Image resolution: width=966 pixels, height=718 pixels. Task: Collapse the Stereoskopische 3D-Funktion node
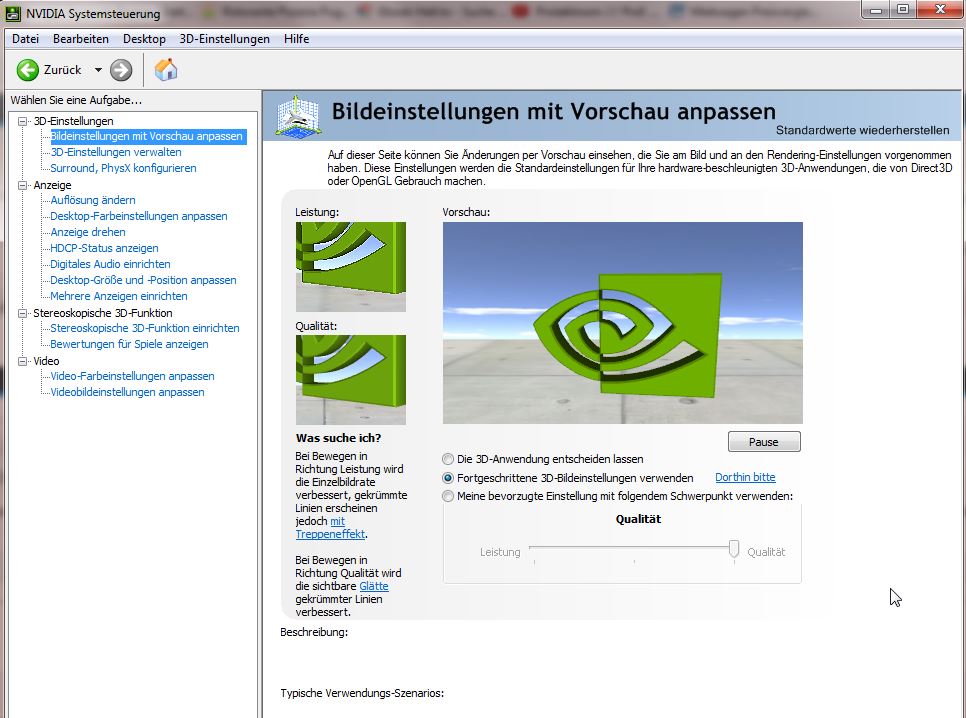click(23, 313)
